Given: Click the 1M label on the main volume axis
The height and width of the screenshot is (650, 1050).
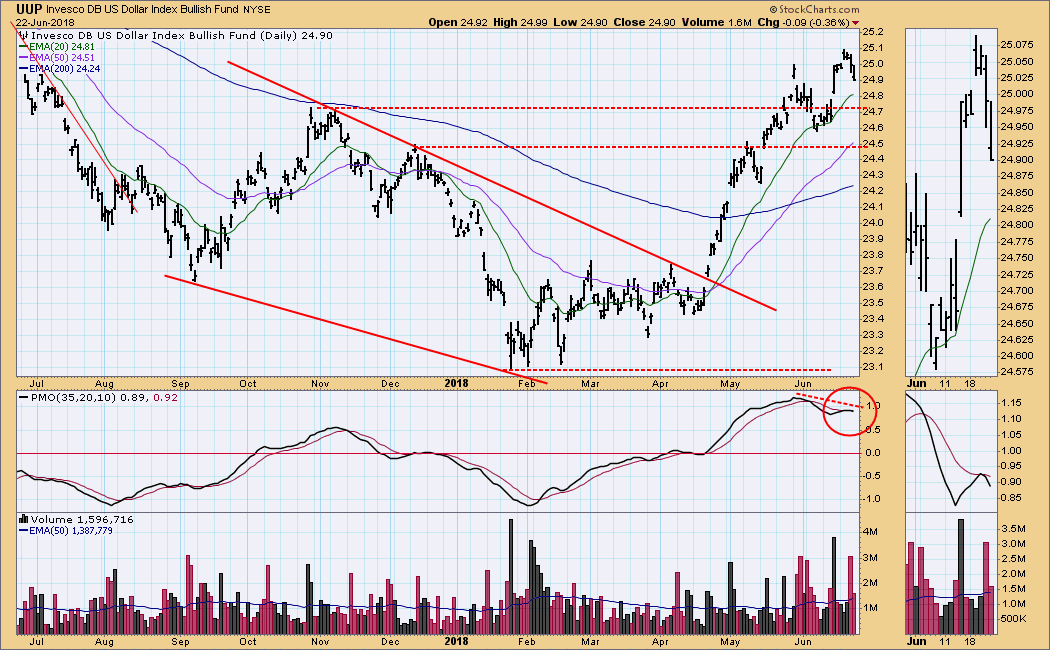Looking at the screenshot, I should point(871,608).
